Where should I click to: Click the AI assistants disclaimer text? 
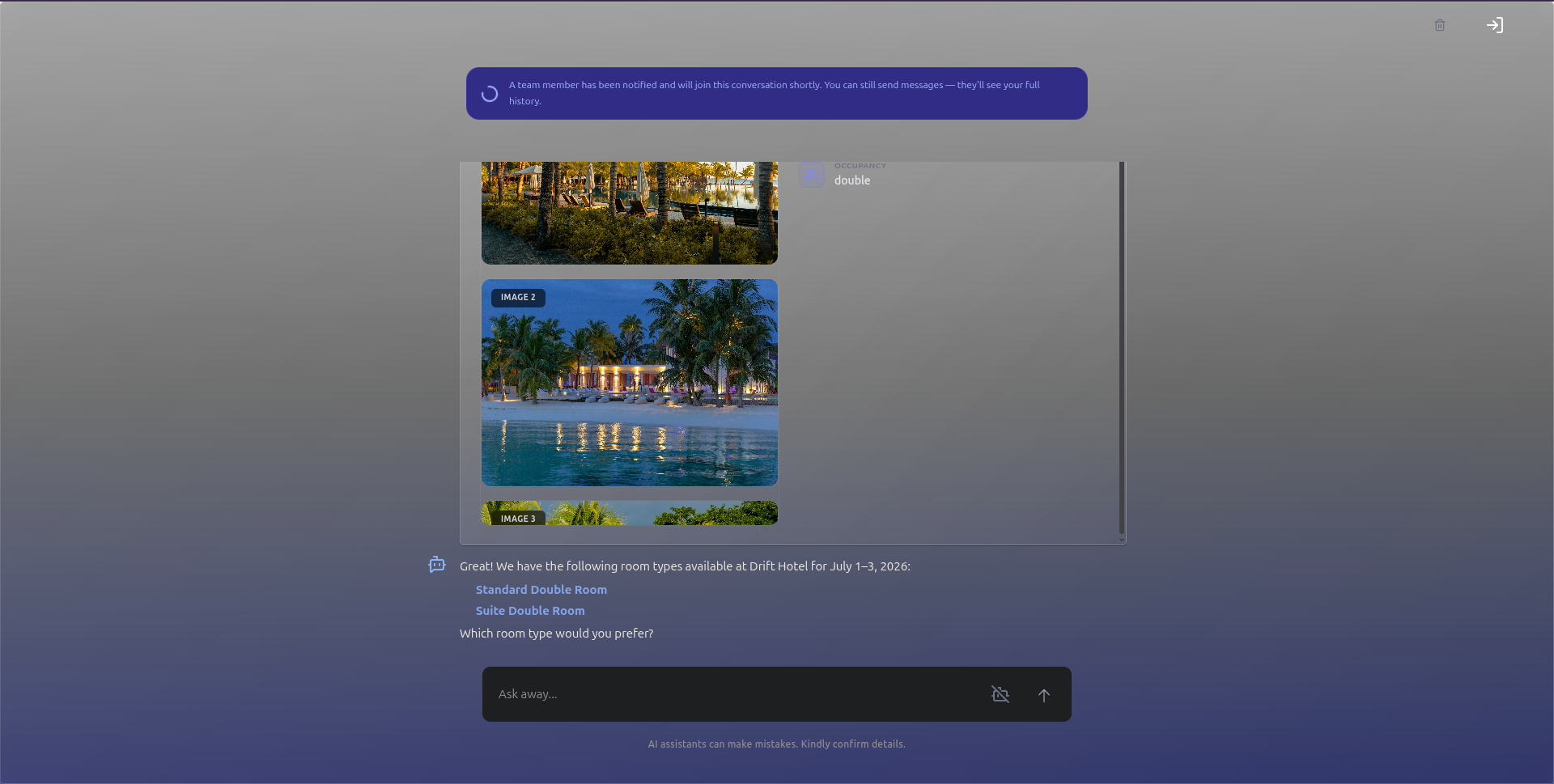click(x=776, y=744)
